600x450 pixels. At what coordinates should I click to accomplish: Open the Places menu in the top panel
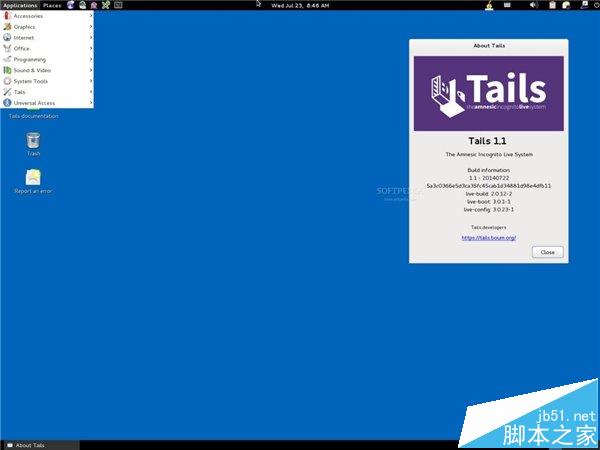coord(52,5)
